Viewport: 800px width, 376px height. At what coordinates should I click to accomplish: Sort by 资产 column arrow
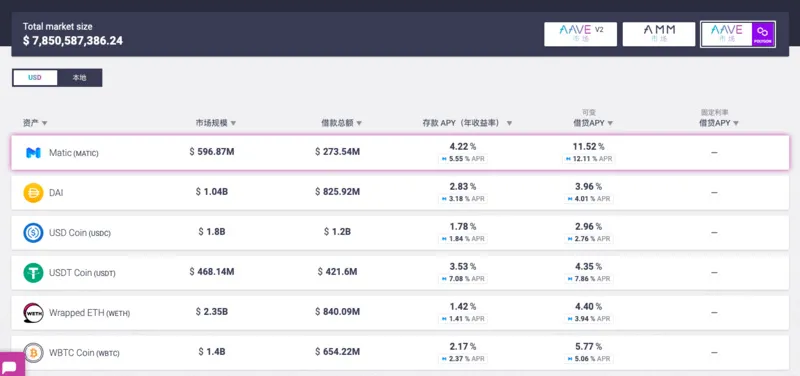(44, 123)
